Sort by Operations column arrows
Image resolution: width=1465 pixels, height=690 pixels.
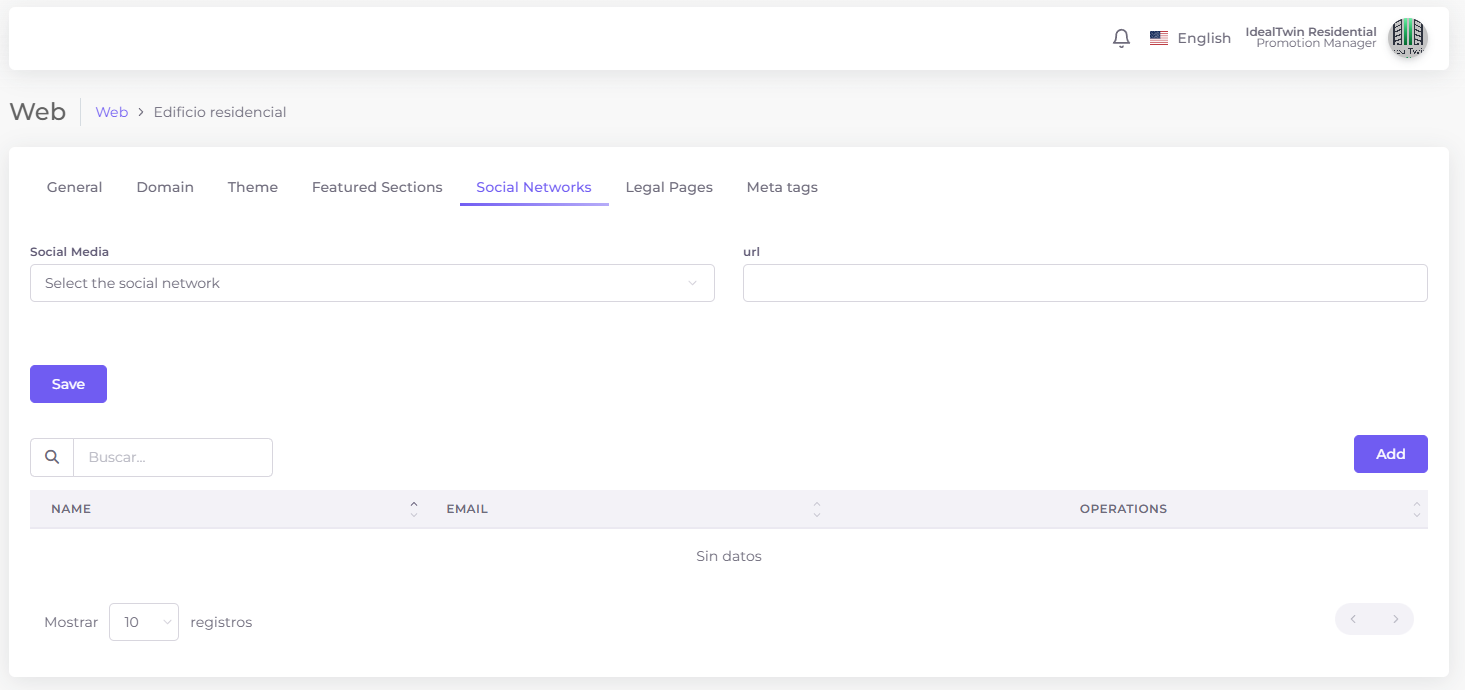tap(1416, 509)
